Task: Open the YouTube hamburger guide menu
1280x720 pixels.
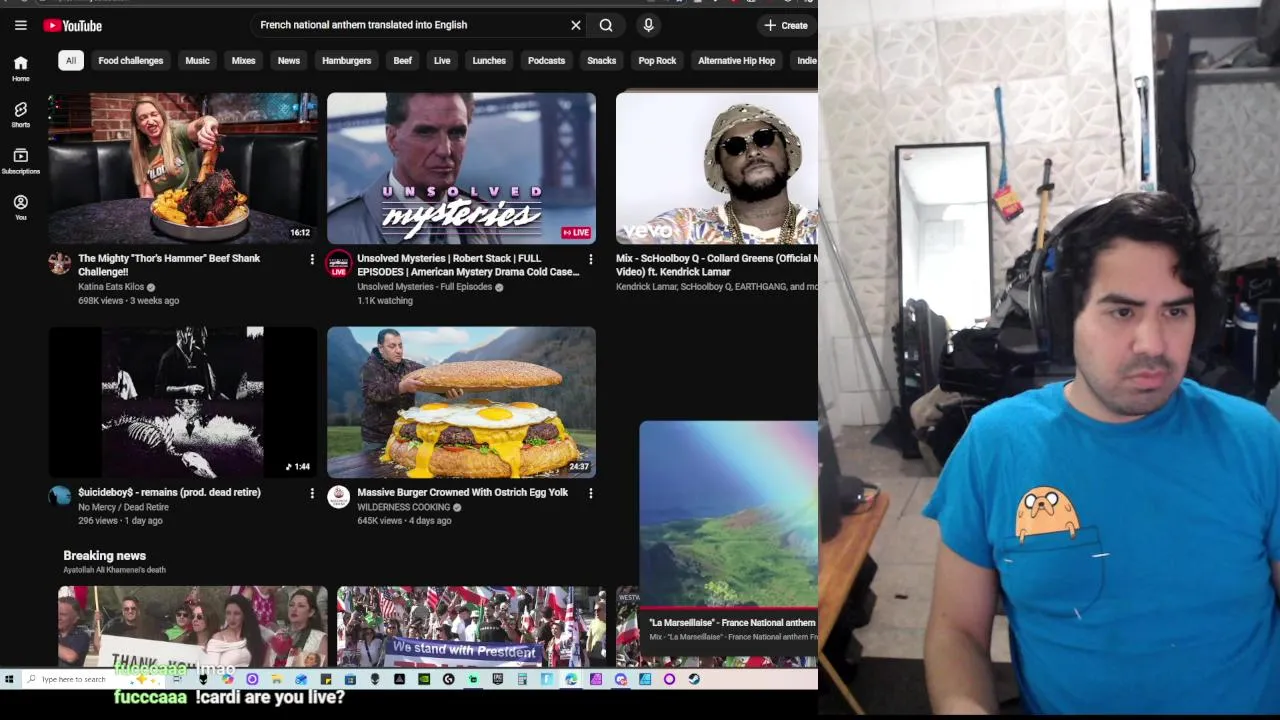Action: pyautogui.click(x=20, y=25)
